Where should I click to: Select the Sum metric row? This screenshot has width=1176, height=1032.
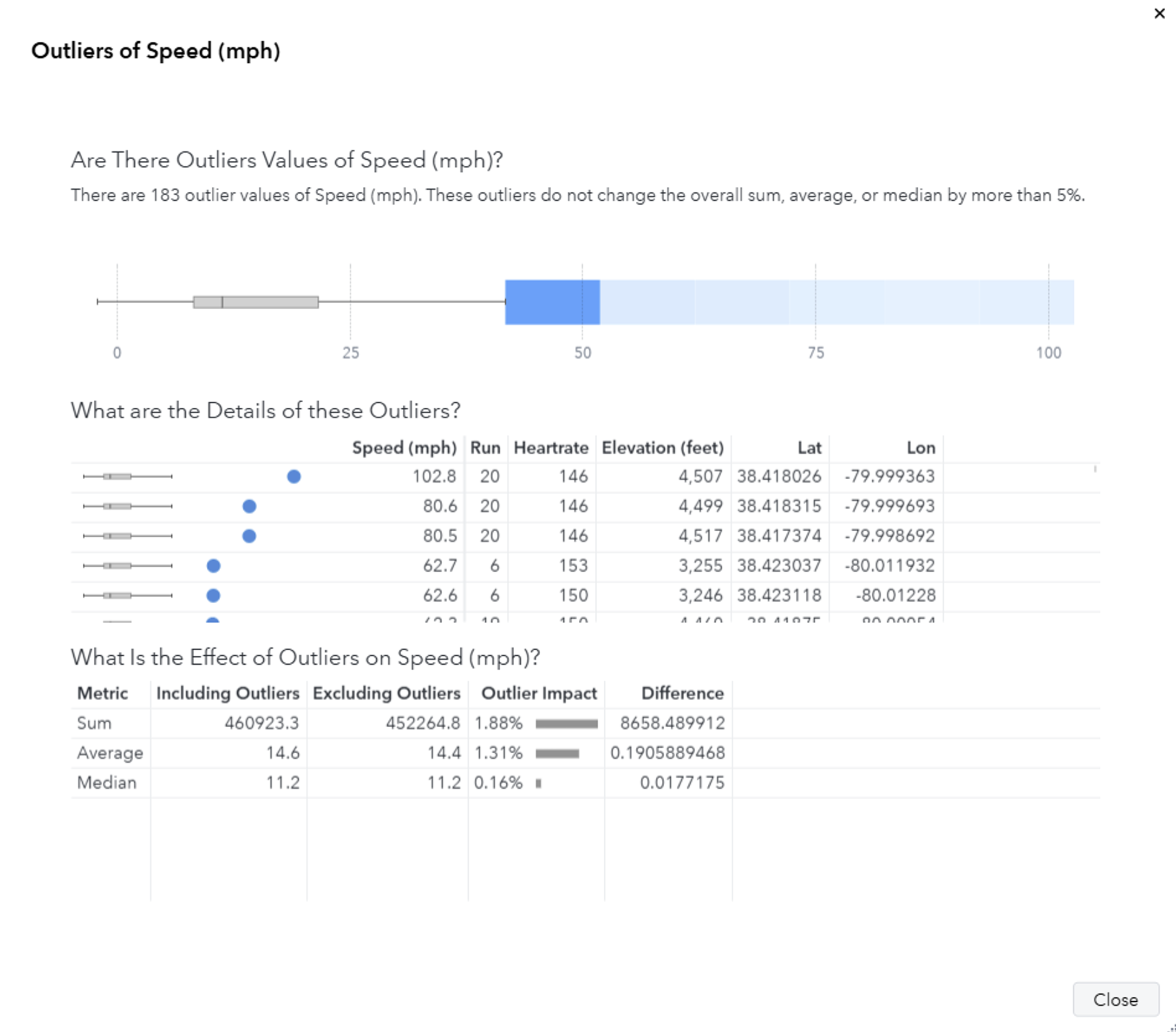click(x=94, y=723)
